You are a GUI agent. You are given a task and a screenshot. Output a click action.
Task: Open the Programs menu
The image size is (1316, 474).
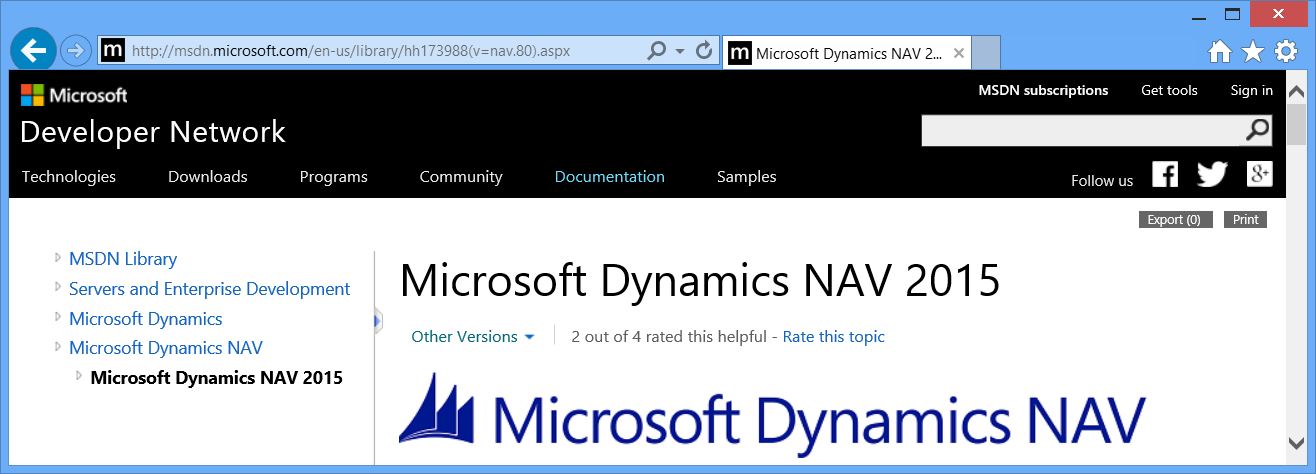coord(334,177)
